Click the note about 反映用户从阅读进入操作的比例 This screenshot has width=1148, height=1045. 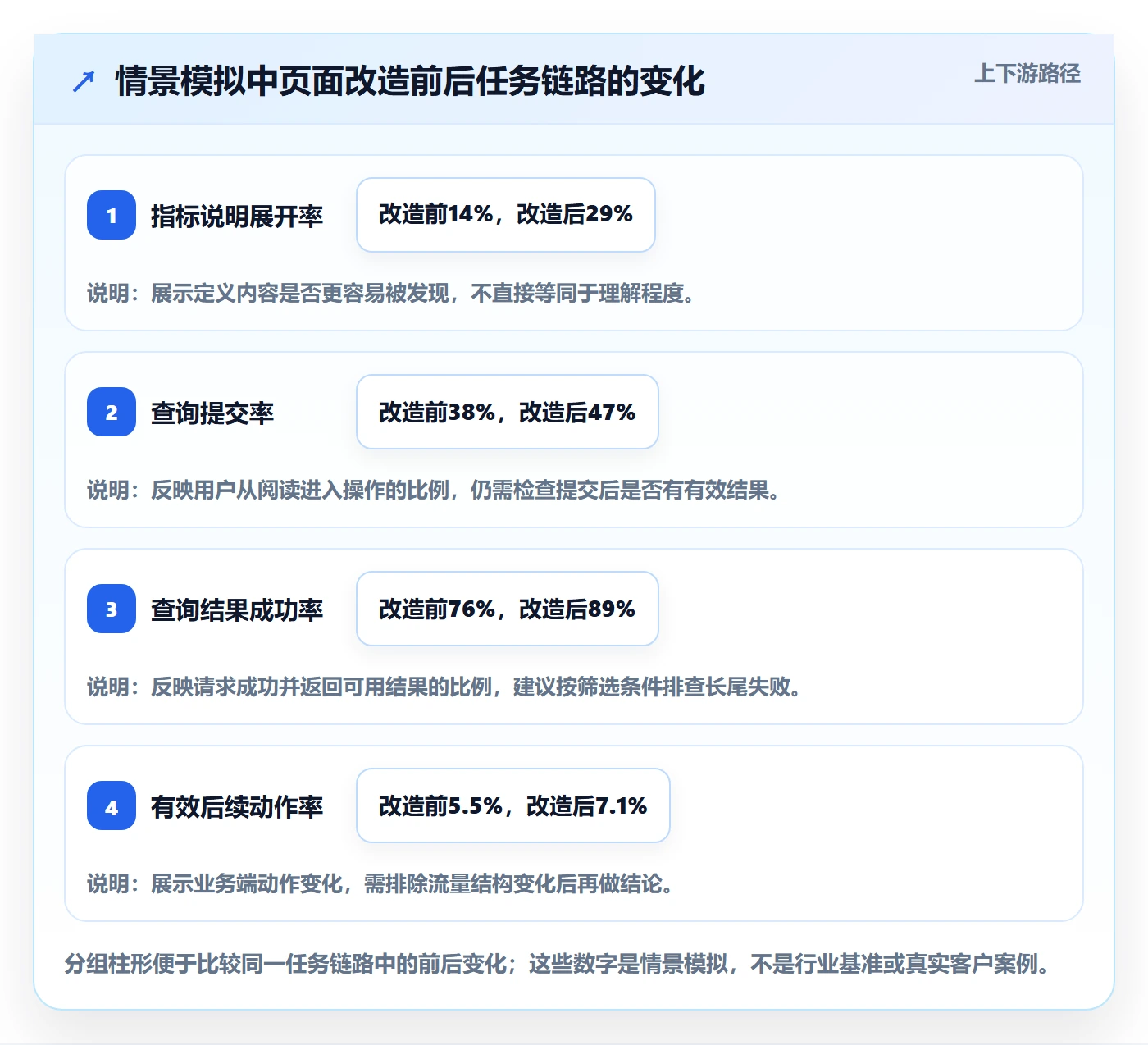tap(436, 490)
